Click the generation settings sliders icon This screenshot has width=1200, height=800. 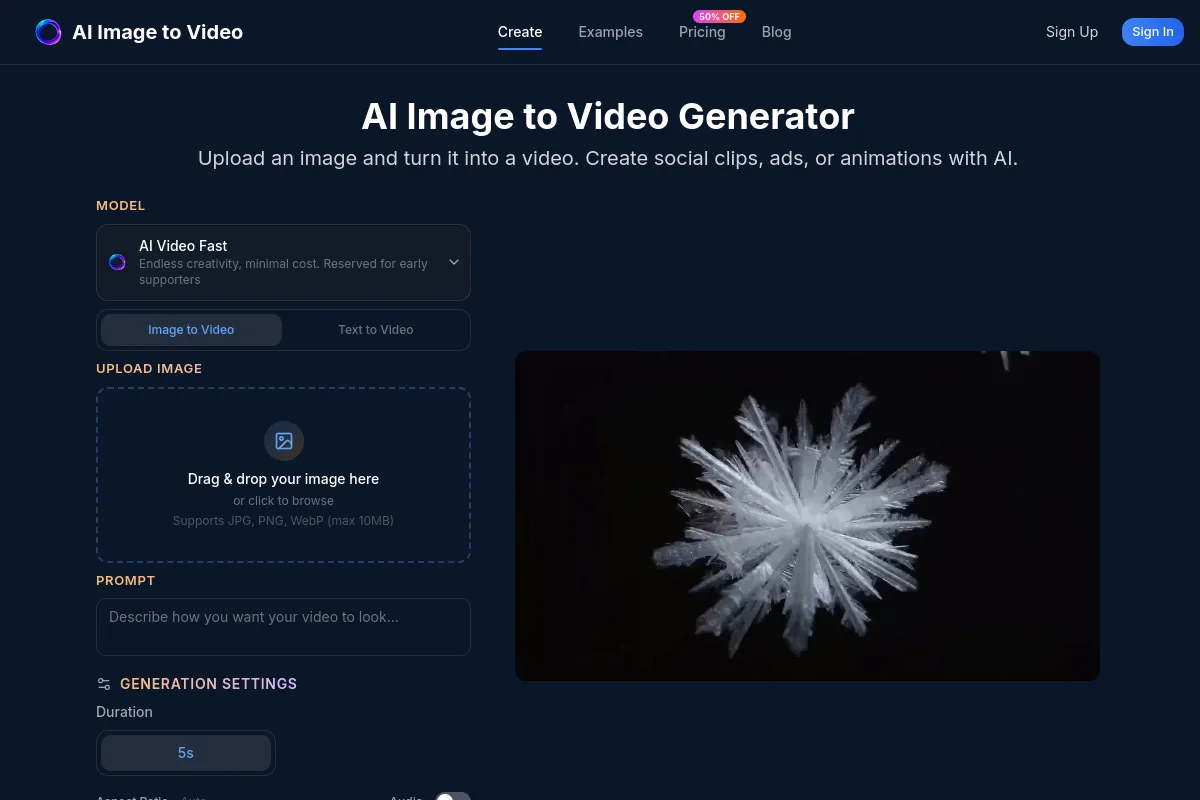(x=104, y=684)
